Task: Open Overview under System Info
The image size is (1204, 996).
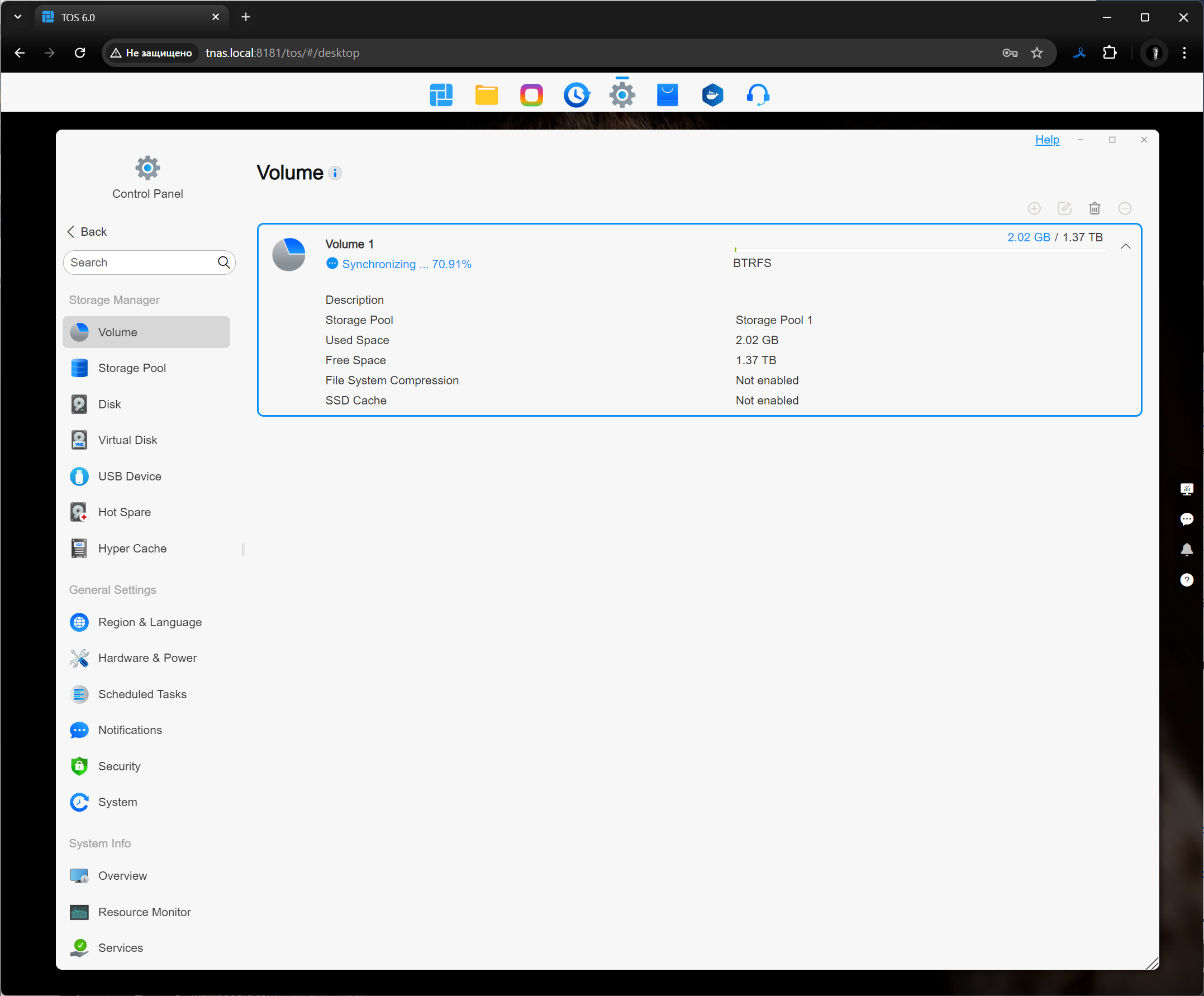Action: pos(146,876)
